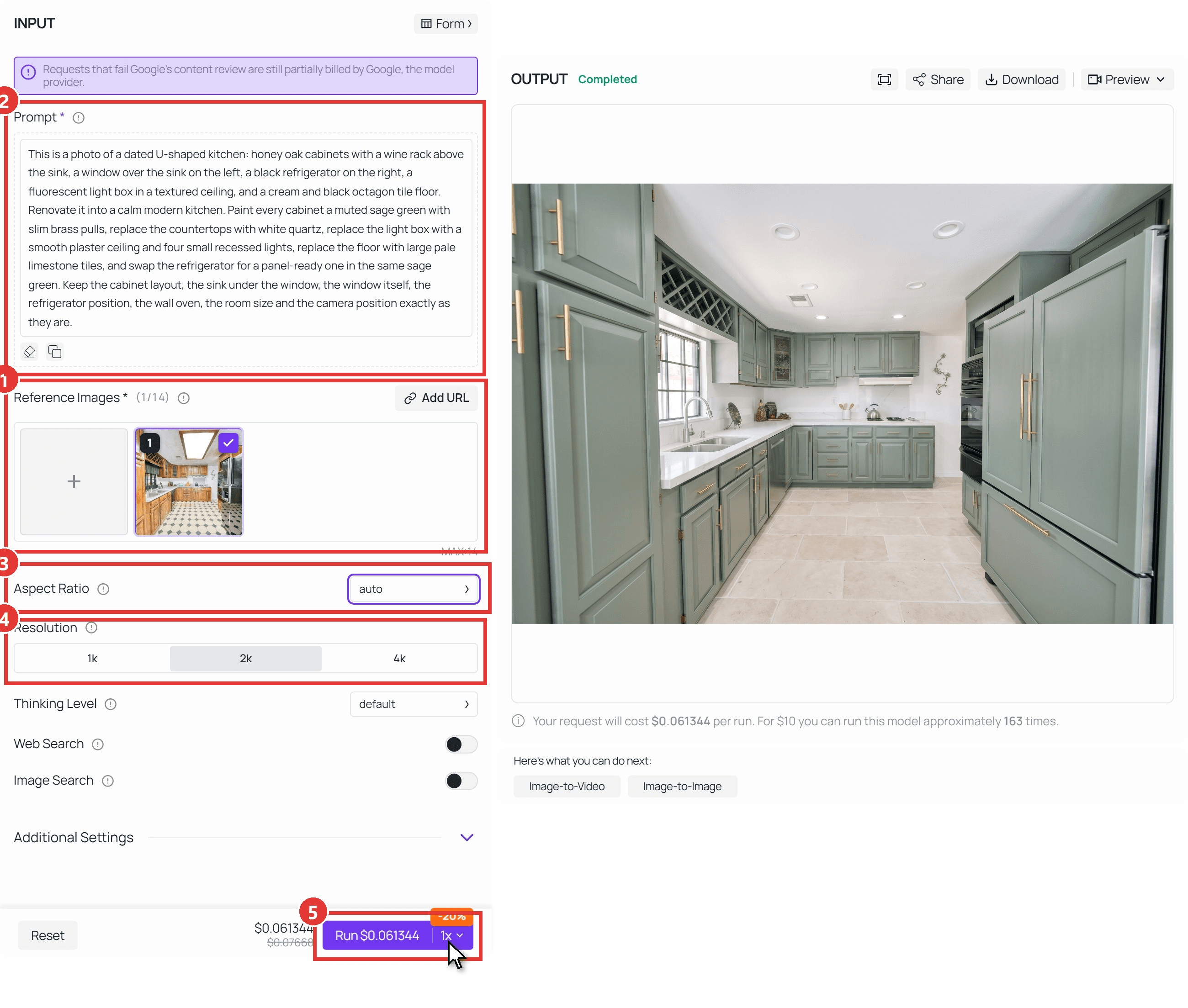1188x1008 pixels.
Task: Click the Completed status label
Action: [x=607, y=79]
